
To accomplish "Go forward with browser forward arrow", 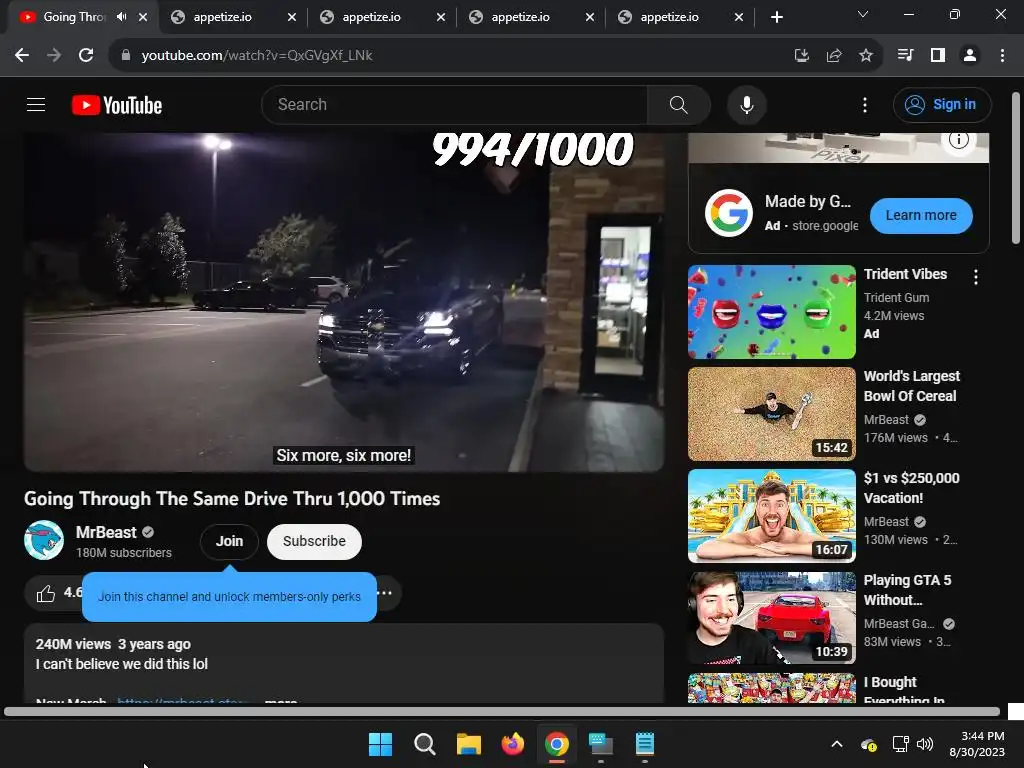I will (x=54, y=56).
